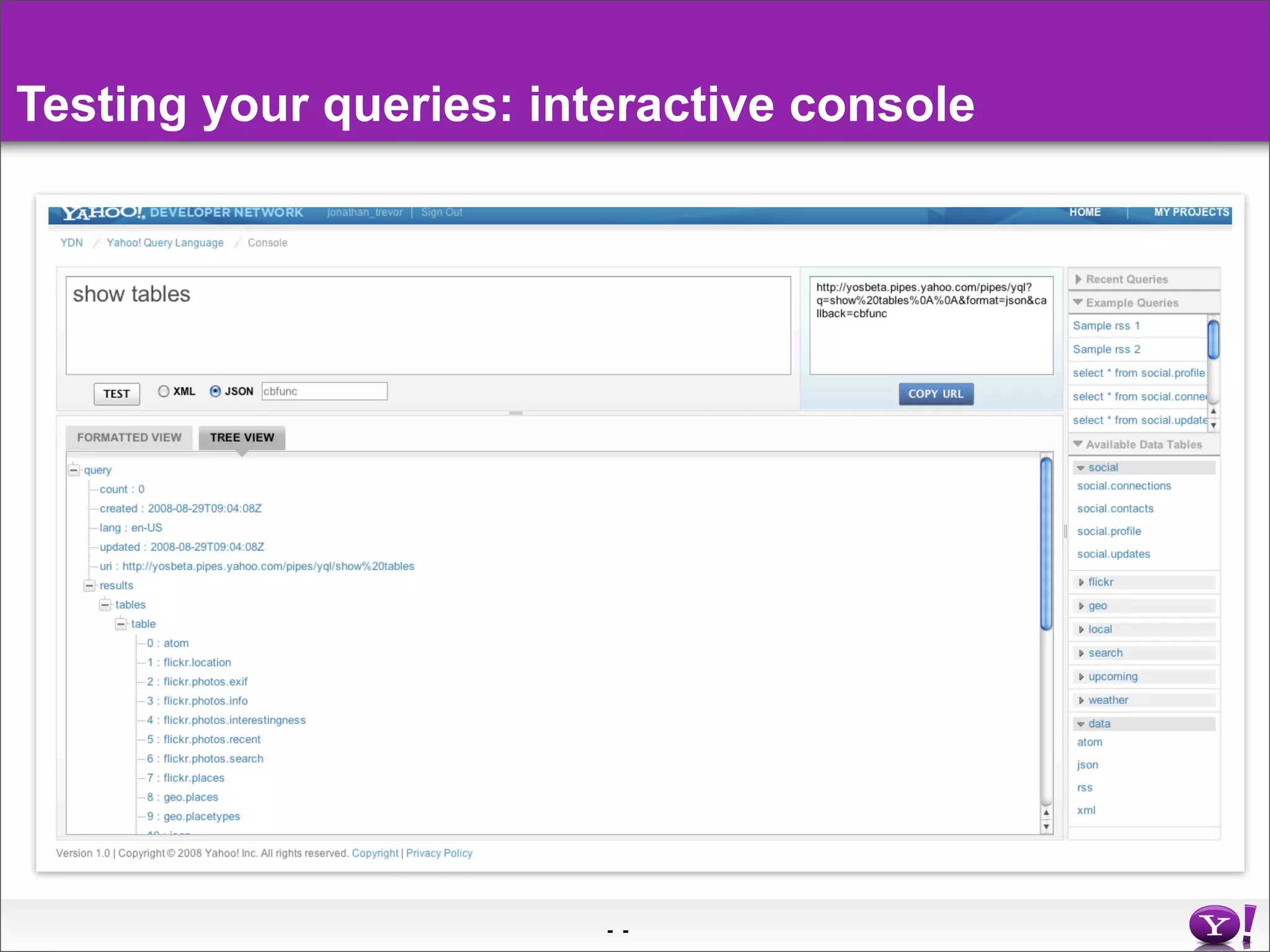Click the Example Queries scrollbar thumb
The height and width of the screenshot is (952, 1270).
tap(1214, 339)
